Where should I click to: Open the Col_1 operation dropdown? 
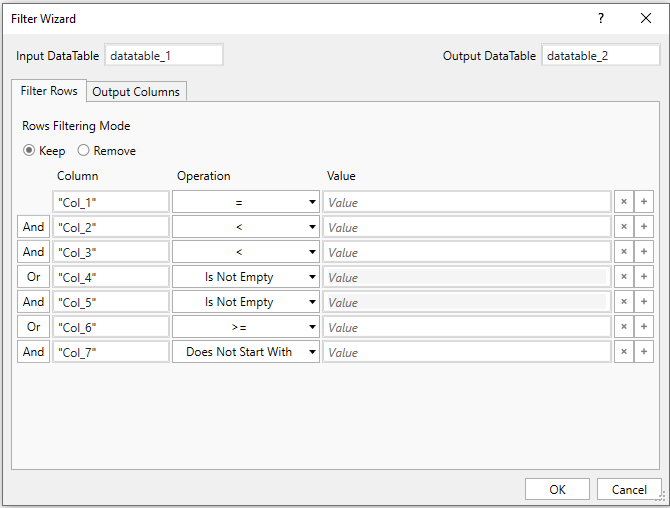tap(245, 202)
